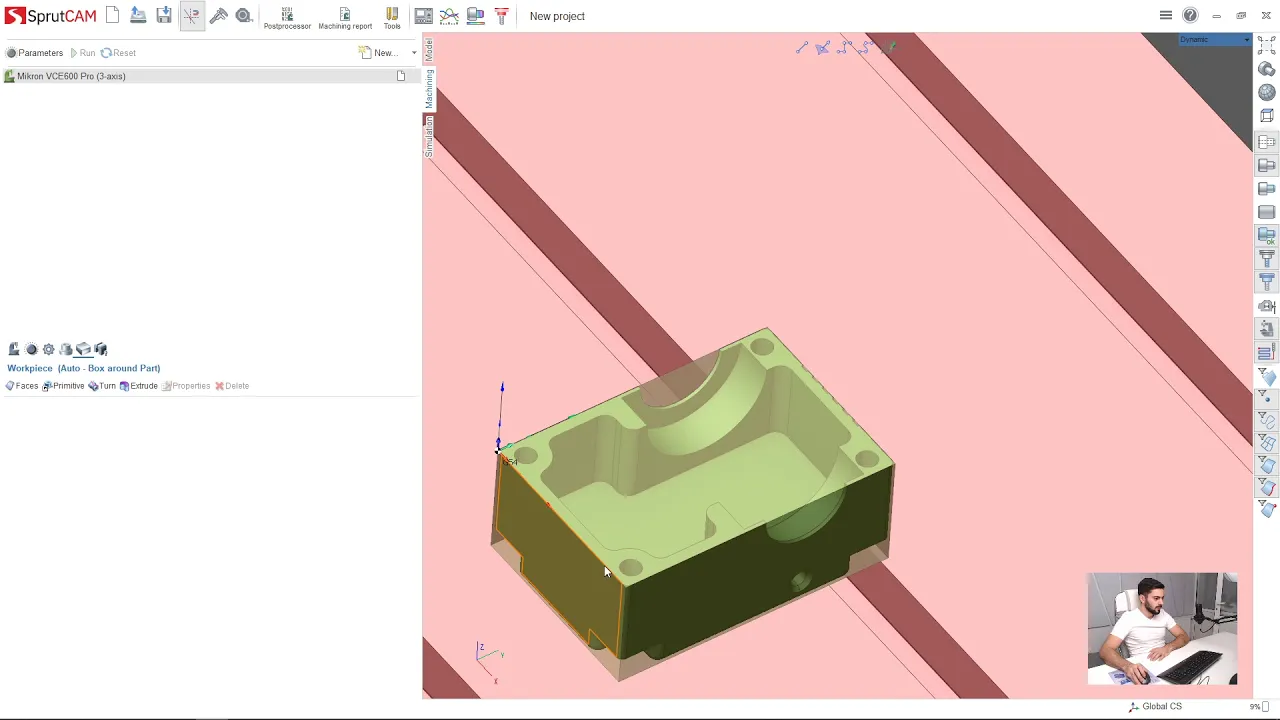Click New... operation button
Screen dimensions: 1280x720
(378, 53)
